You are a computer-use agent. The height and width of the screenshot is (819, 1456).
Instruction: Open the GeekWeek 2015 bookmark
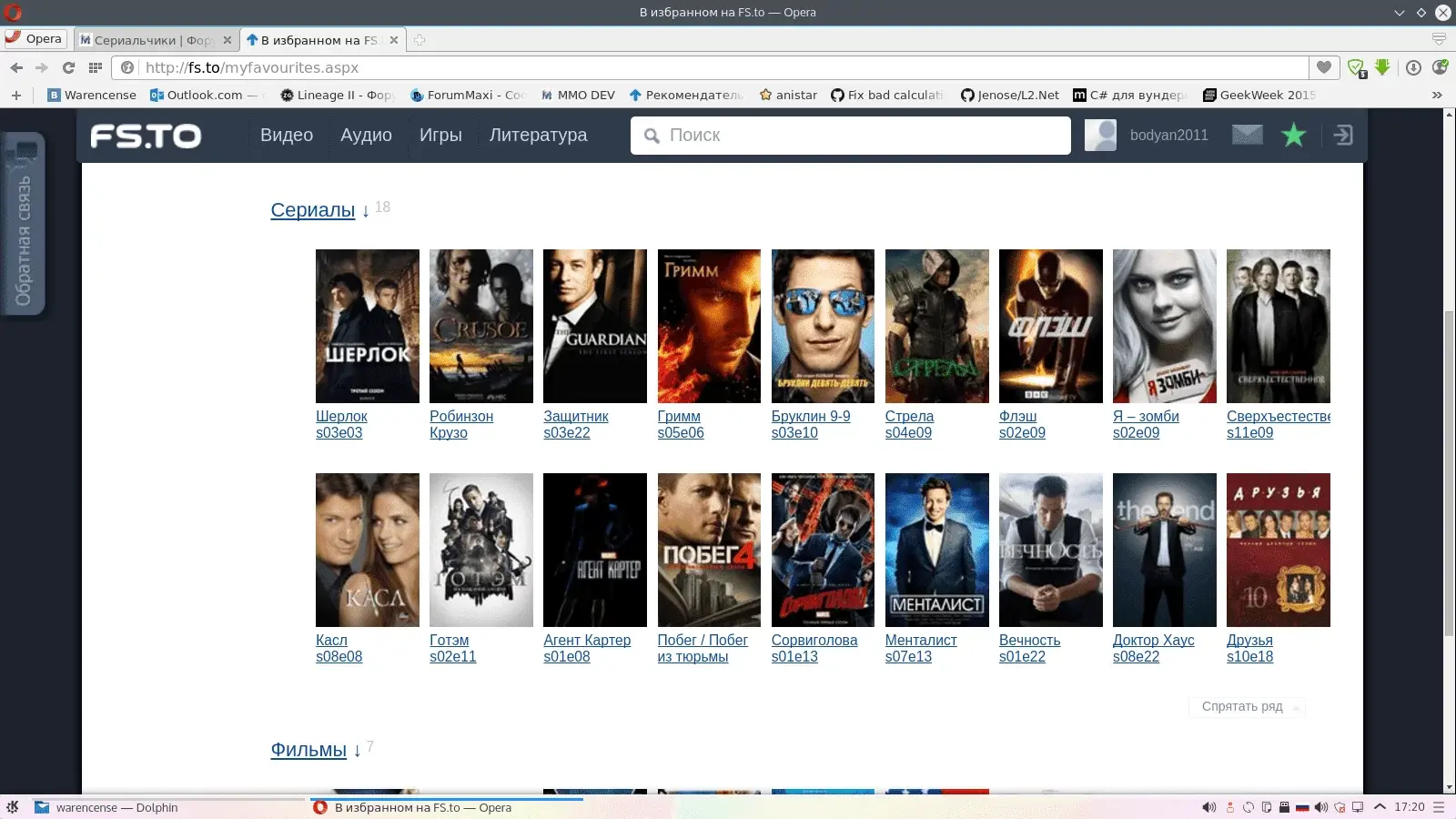coord(1259,95)
